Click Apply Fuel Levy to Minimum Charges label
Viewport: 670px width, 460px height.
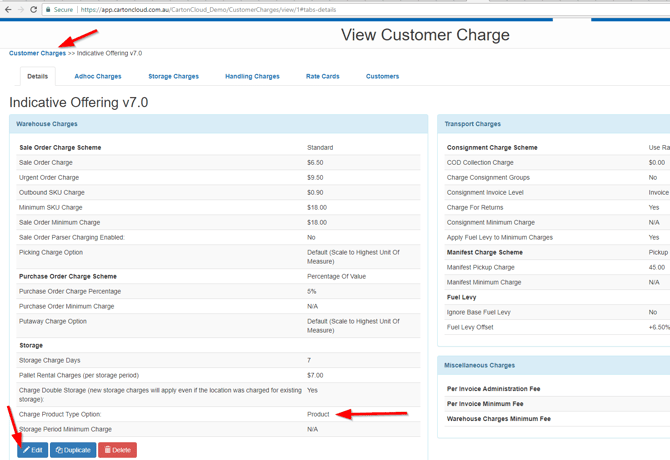[x=500, y=237]
